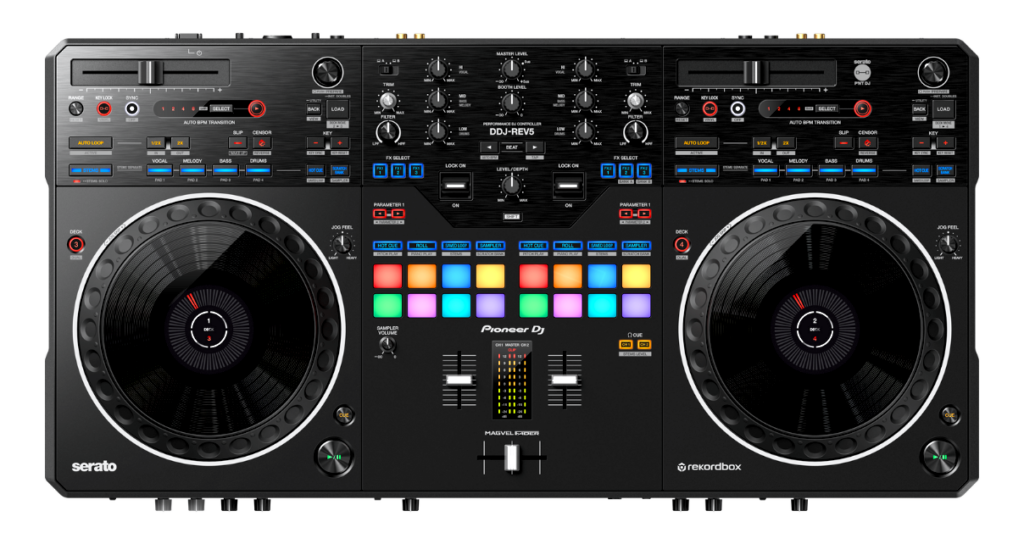Choose left SAVED LOOP pad mode
Viewport: 1024px width, 544px height.
(x=456, y=246)
